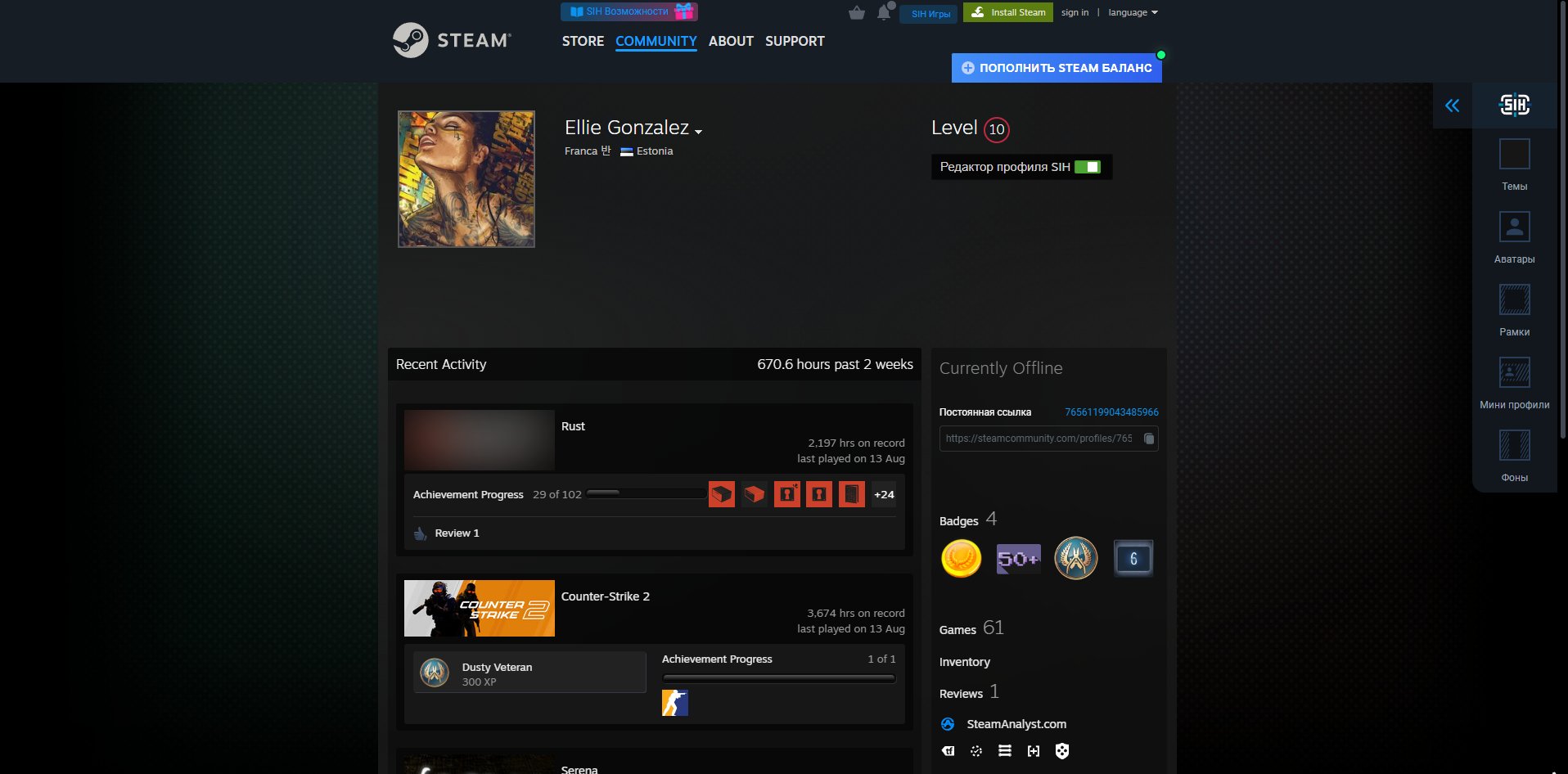Open the language dropdown
Viewport: 1568px width, 774px height.
coord(1133,12)
